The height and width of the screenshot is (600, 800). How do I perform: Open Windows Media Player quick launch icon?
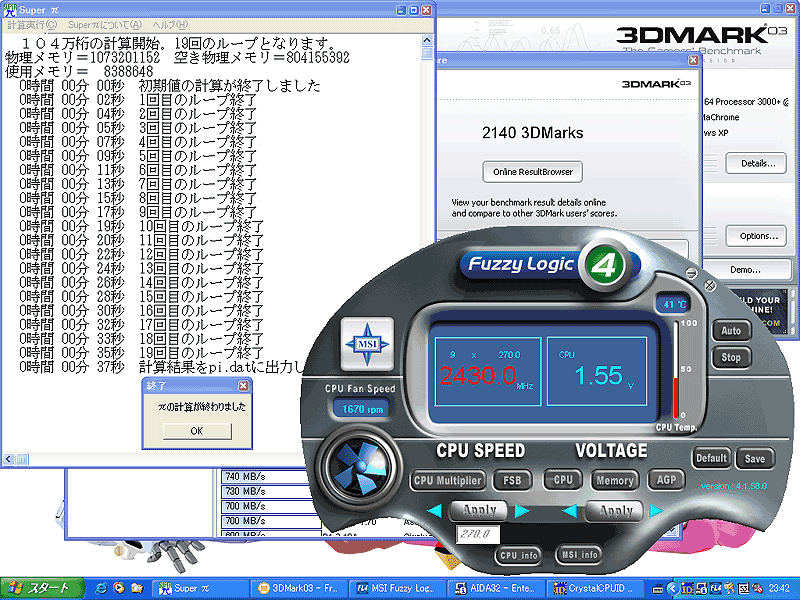(x=118, y=588)
